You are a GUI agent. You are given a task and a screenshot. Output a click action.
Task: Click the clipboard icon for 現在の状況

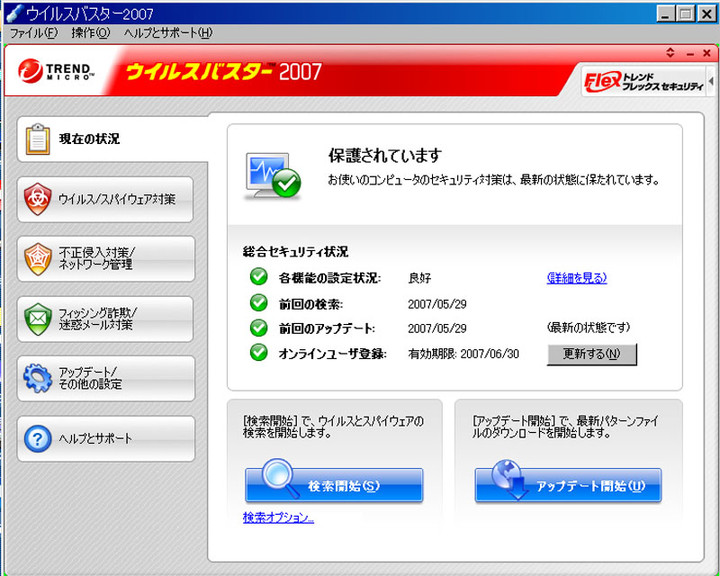pos(38,140)
